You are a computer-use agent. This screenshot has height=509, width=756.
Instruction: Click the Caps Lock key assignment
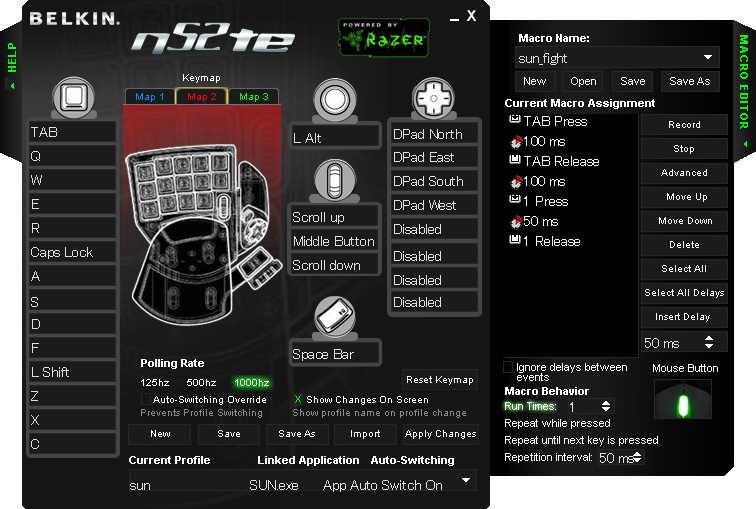pyautogui.click(x=72, y=252)
